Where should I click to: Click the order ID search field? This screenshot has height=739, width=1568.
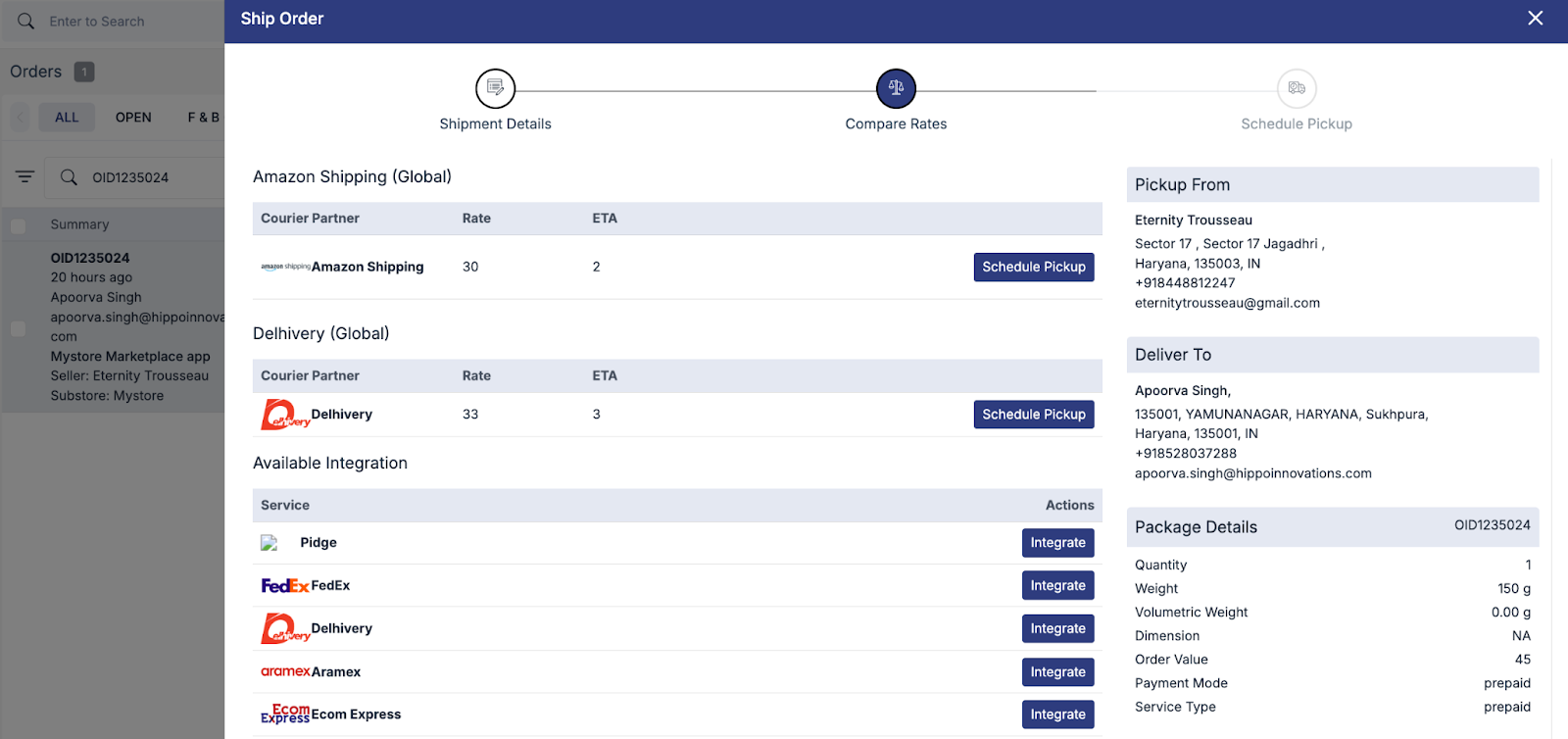coord(147,177)
